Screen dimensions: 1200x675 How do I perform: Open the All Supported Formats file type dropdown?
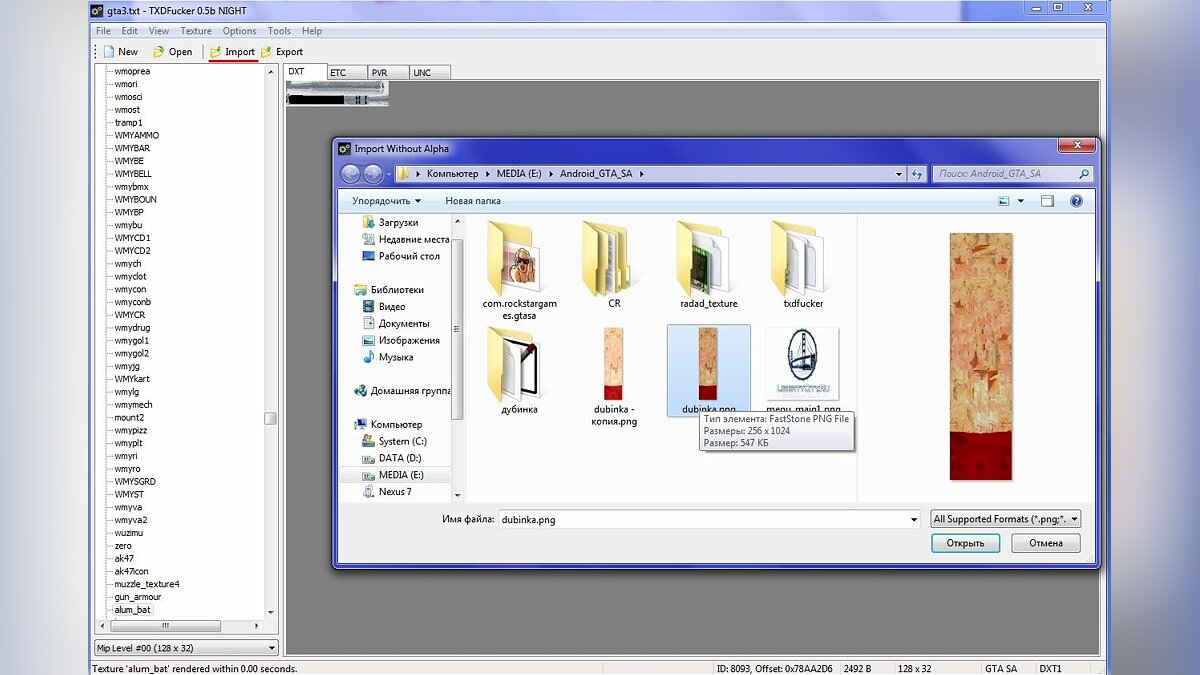click(x=1005, y=519)
